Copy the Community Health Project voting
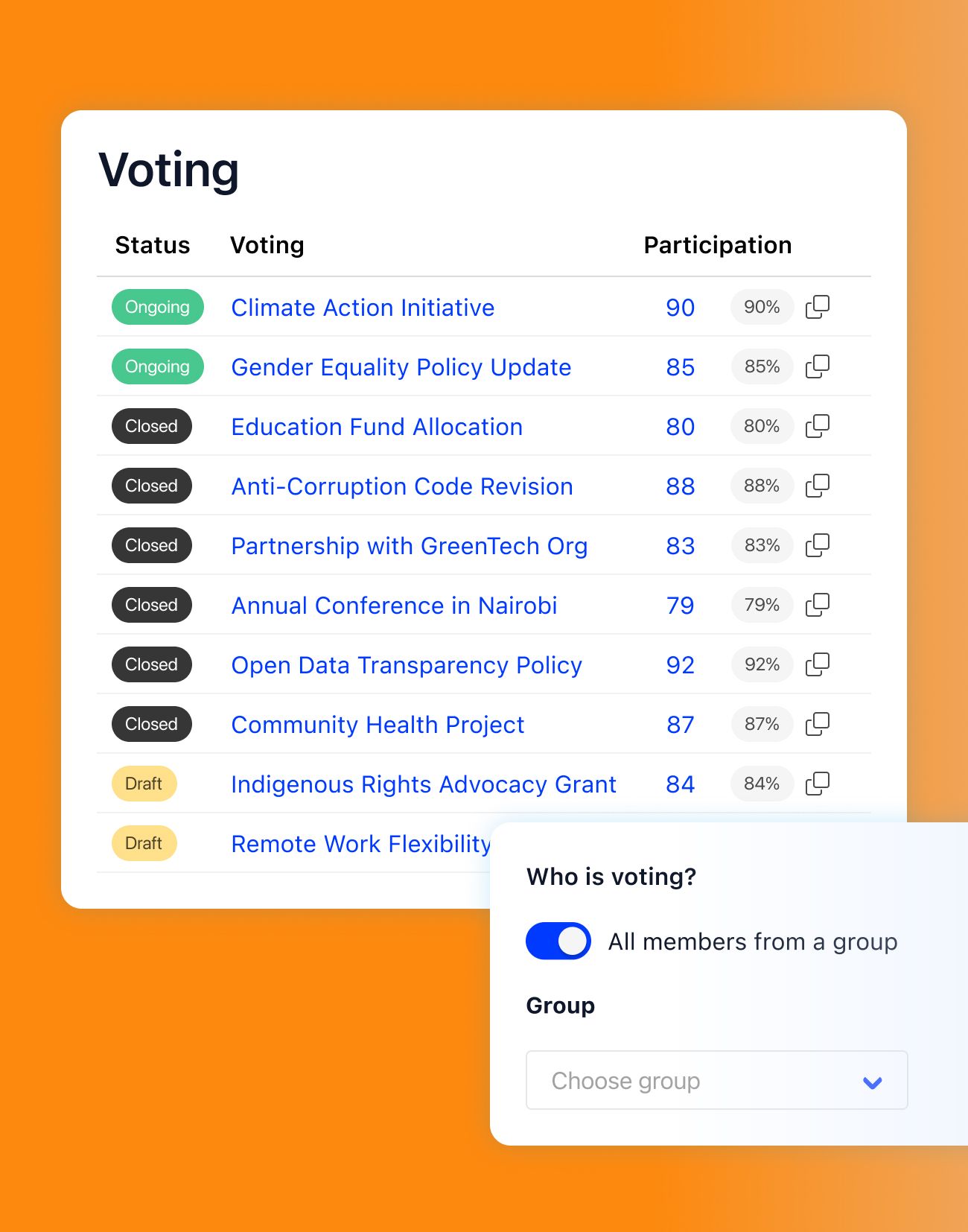The image size is (968, 1232). point(818,724)
